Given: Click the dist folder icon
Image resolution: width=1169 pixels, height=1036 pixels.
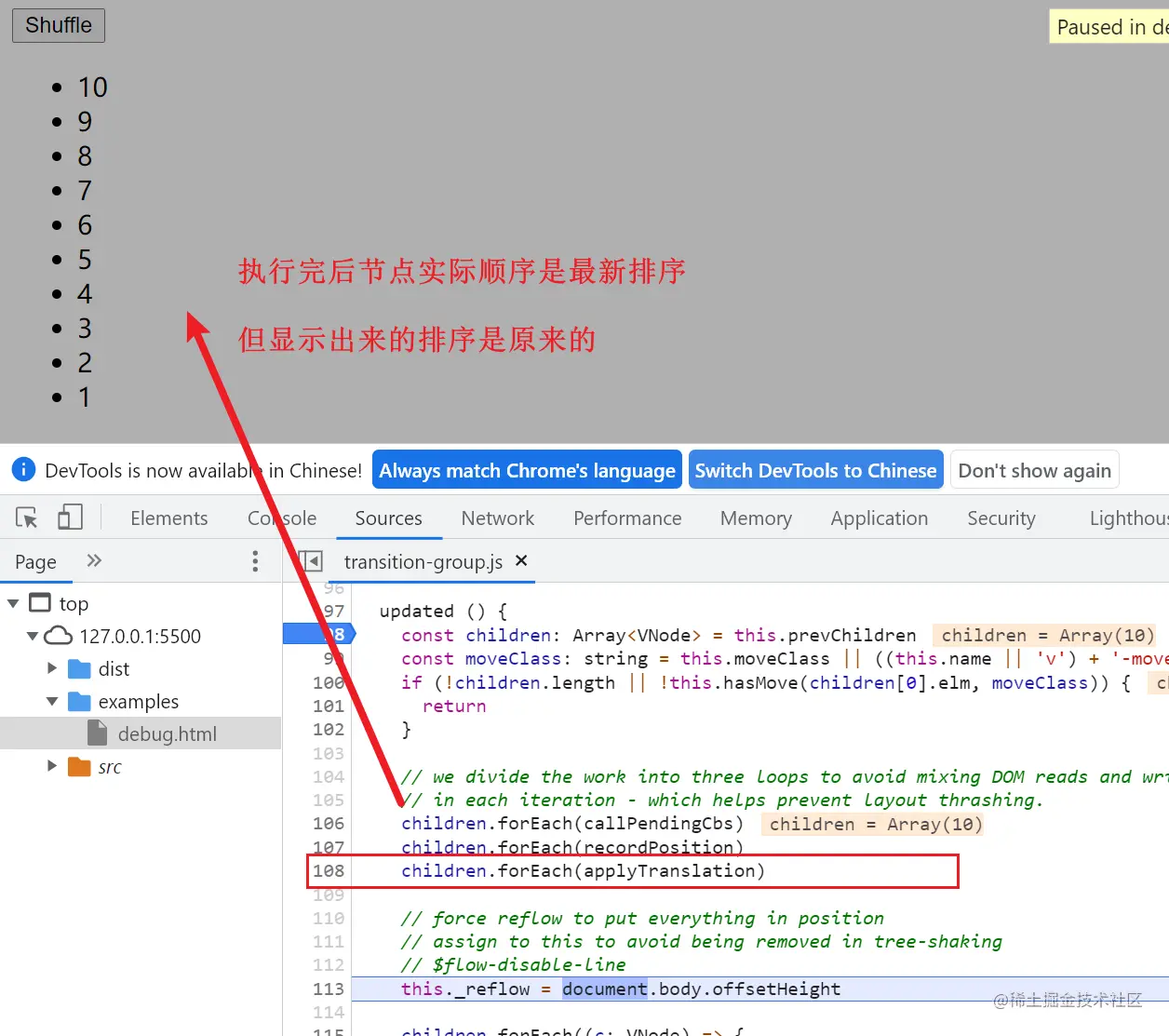Looking at the screenshot, I should 79,668.
